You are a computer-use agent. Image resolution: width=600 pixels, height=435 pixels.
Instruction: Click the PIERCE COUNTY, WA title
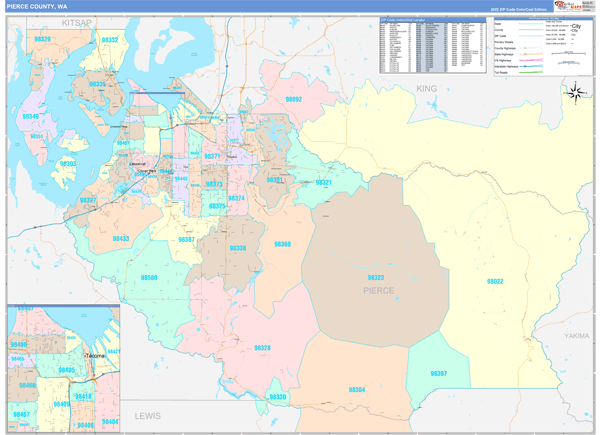tap(38, 6)
